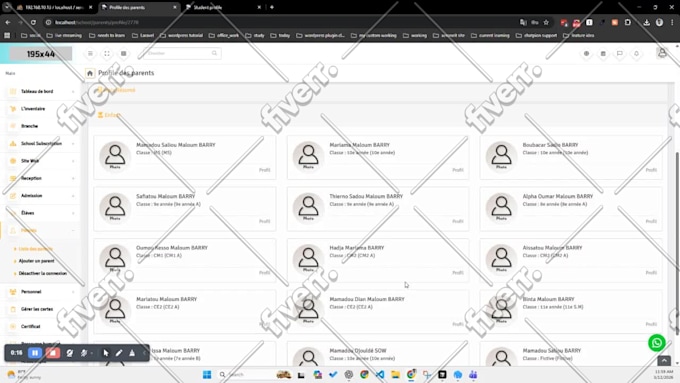Click the home icon beside Profile des parents
The height and width of the screenshot is (383, 680).
click(90, 73)
